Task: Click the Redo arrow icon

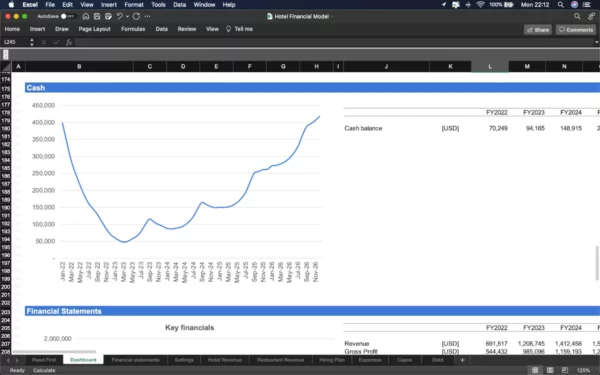Action: [136, 16]
